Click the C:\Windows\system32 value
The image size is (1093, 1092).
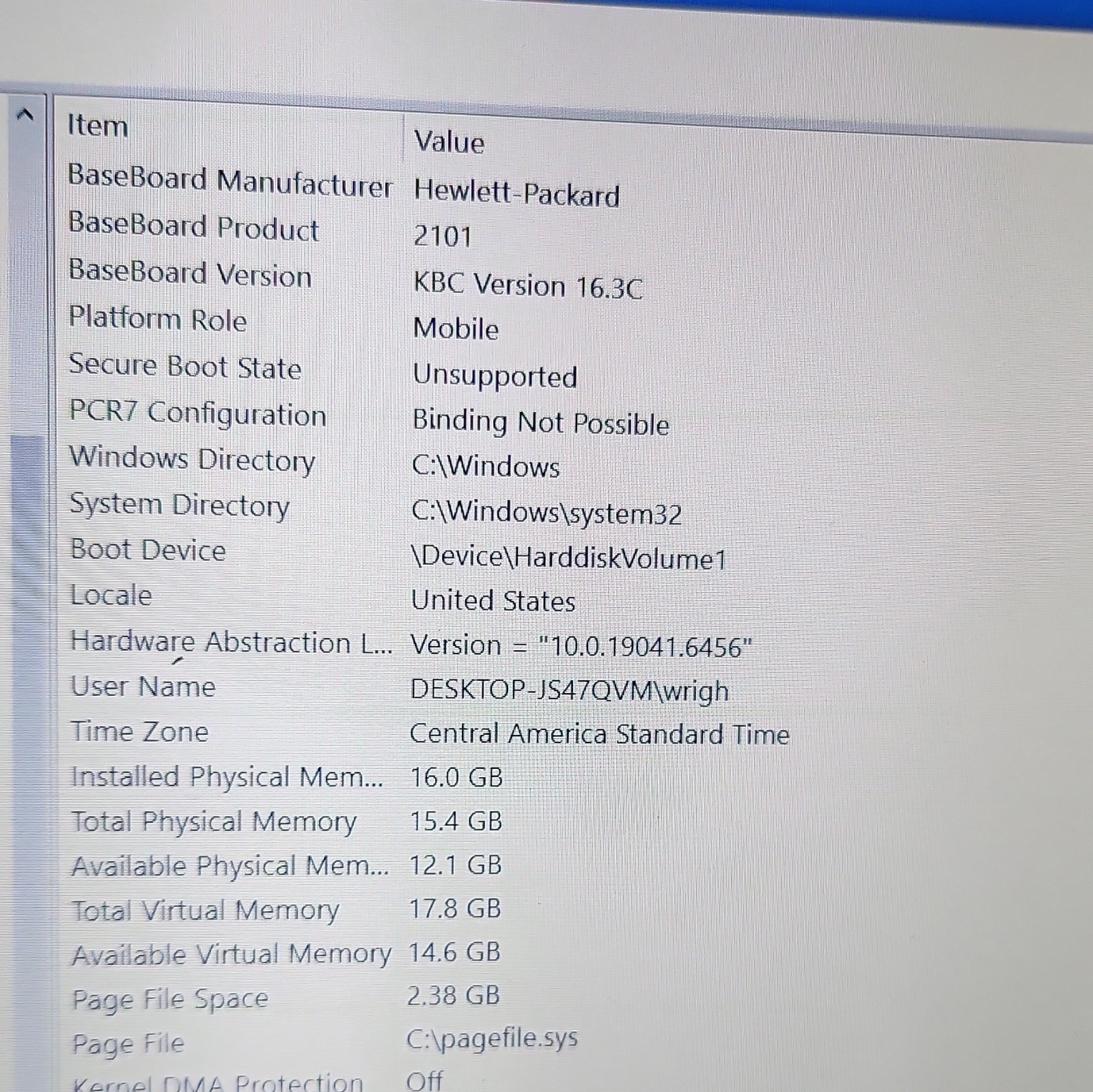pos(547,512)
